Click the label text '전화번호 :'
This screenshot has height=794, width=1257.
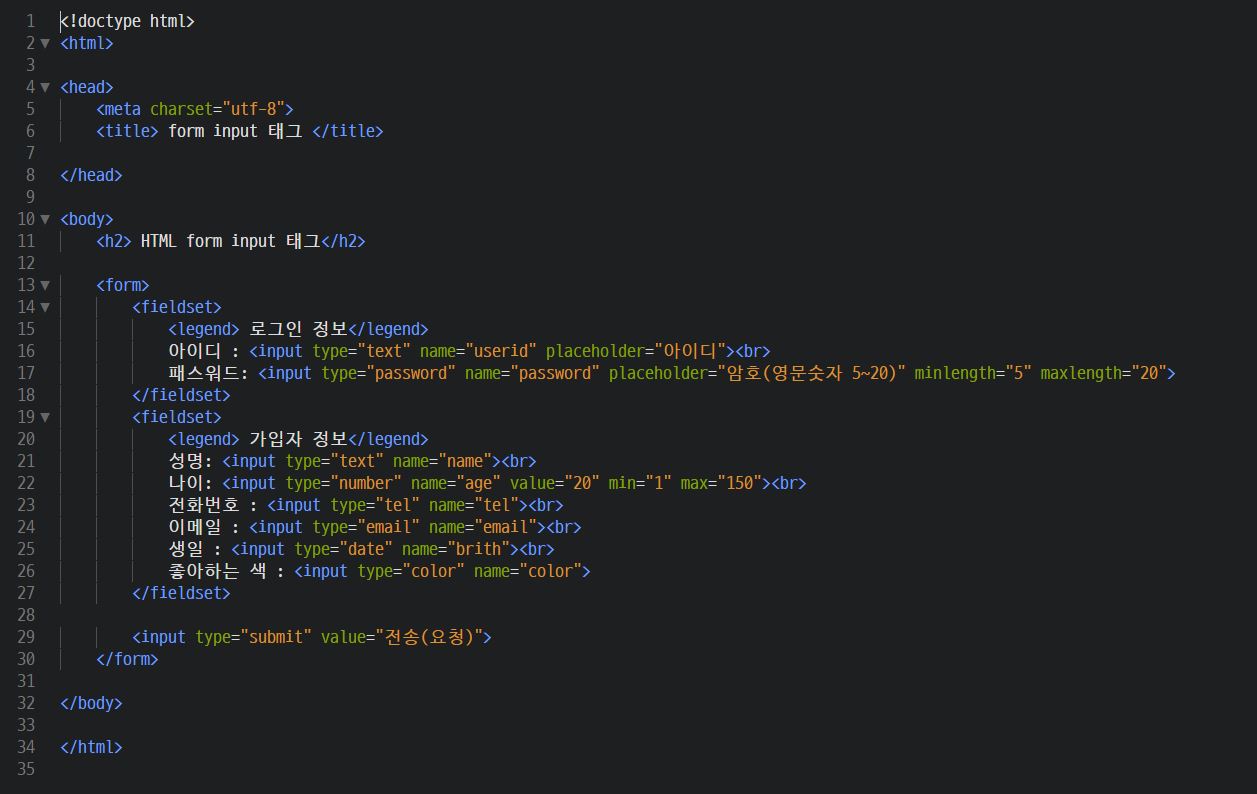pyautogui.click(x=213, y=505)
